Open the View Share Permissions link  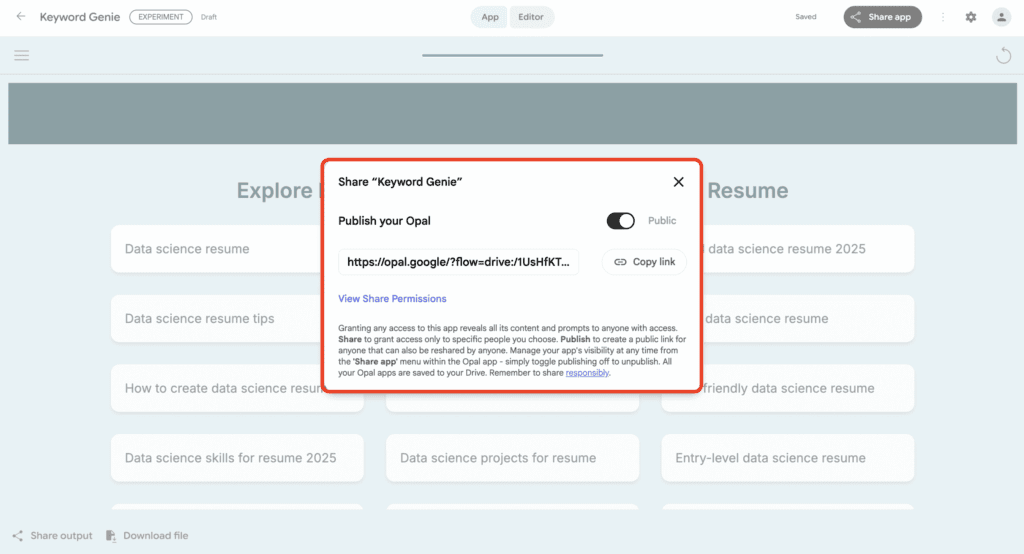tap(392, 299)
